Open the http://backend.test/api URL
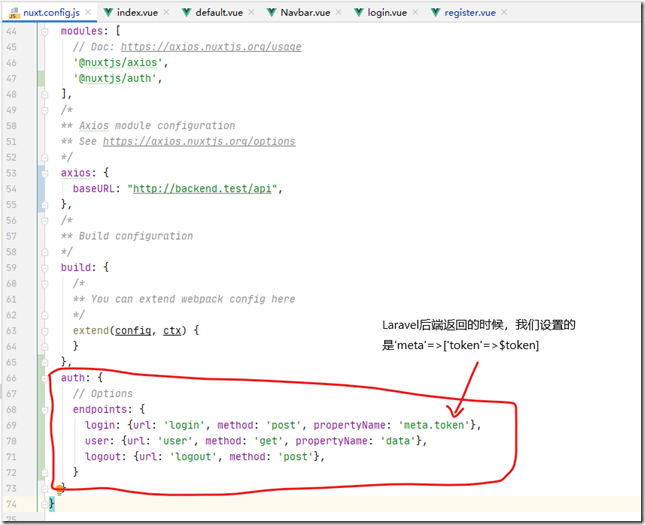The image size is (645, 525). (202, 189)
